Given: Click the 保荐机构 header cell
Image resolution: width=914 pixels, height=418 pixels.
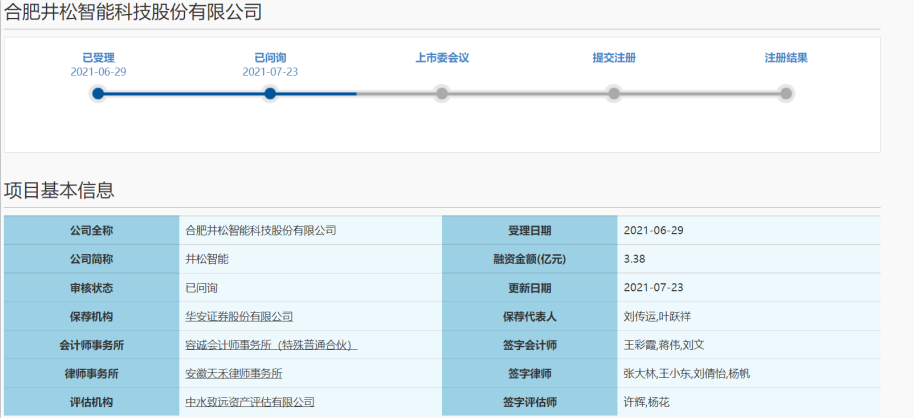Looking at the screenshot, I should 92,317.
